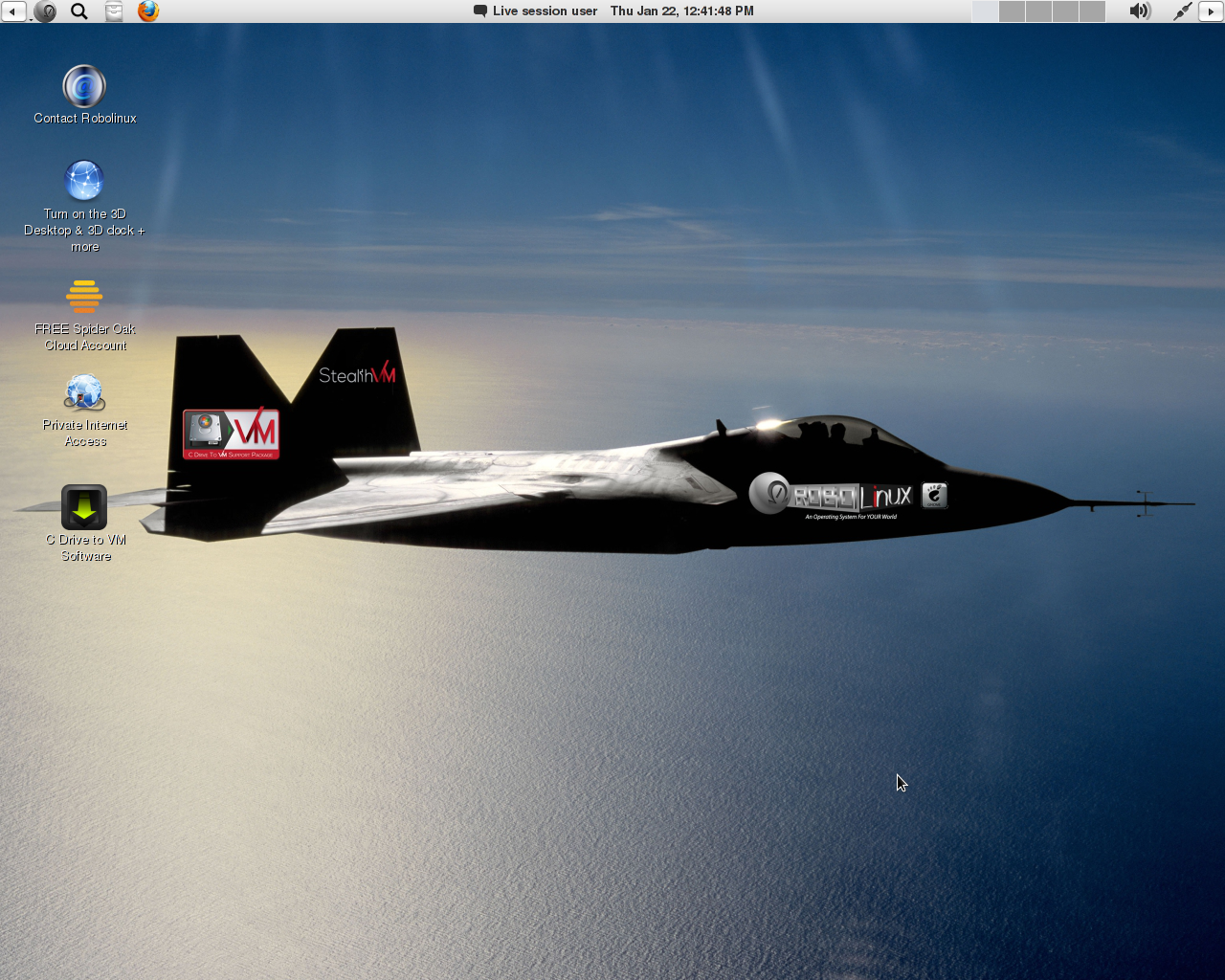Image resolution: width=1225 pixels, height=980 pixels.
Task: Click the left panel hide arrow button
Action: (x=12, y=11)
